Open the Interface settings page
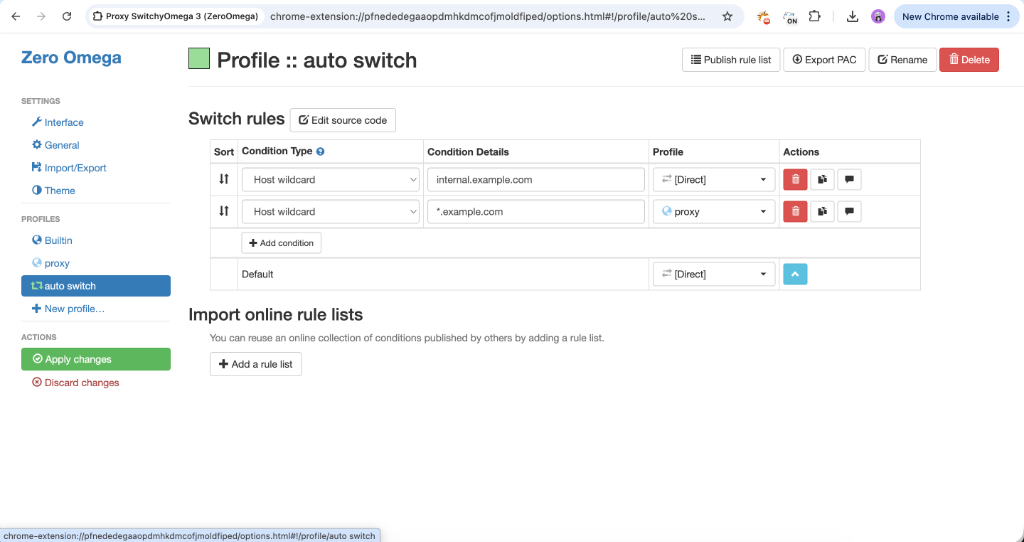 [63, 122]
